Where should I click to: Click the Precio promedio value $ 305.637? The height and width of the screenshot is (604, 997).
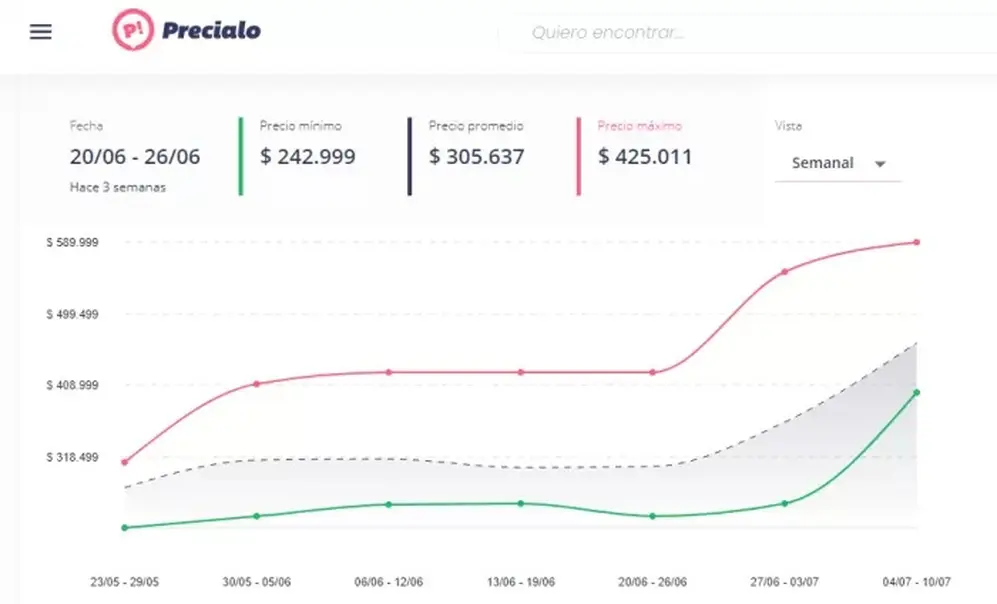pyautogui.click(x=477, y=156)
